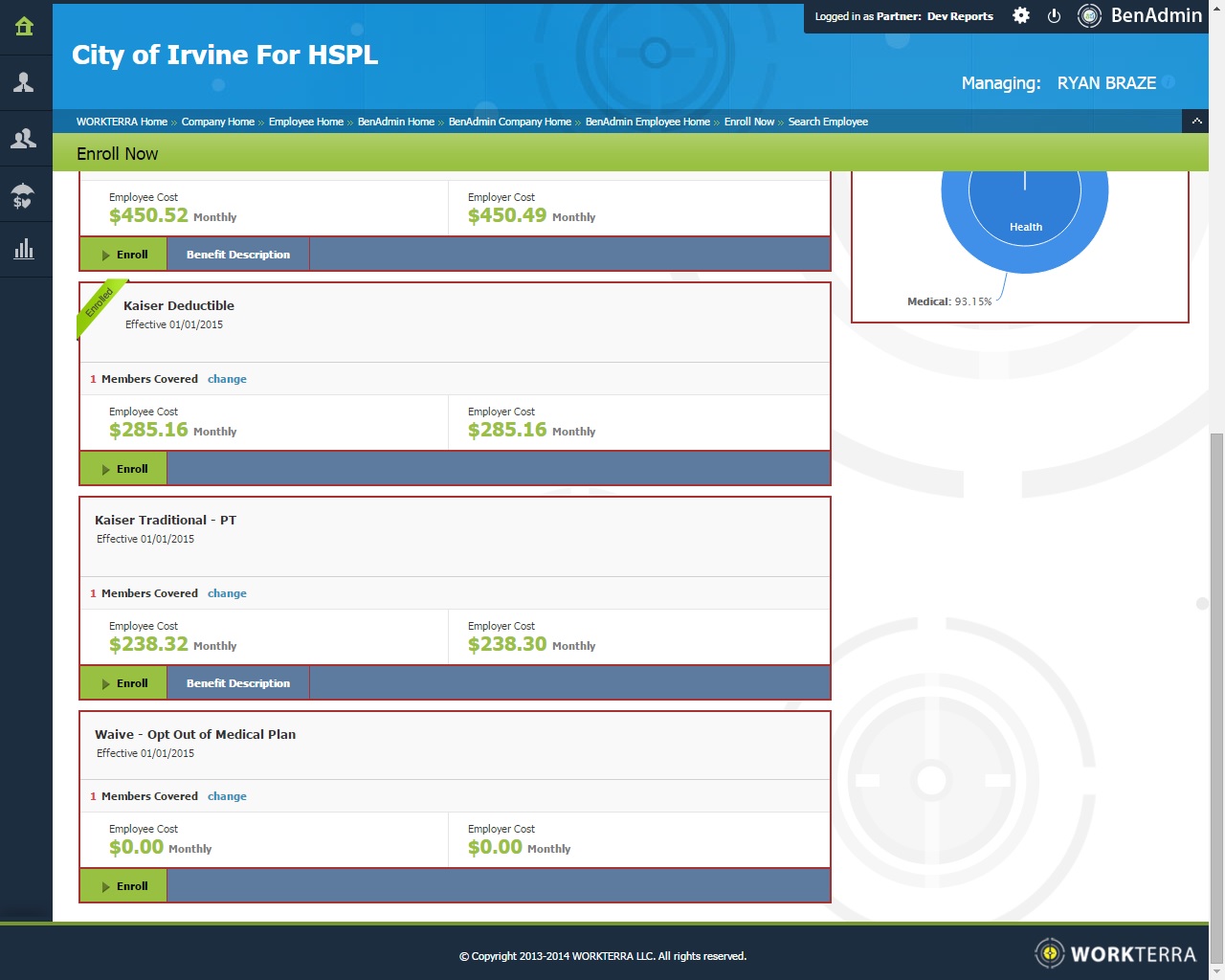Open the single-user employee sidebar icon
The image size is (1225, 980).
tap(24, 82)
